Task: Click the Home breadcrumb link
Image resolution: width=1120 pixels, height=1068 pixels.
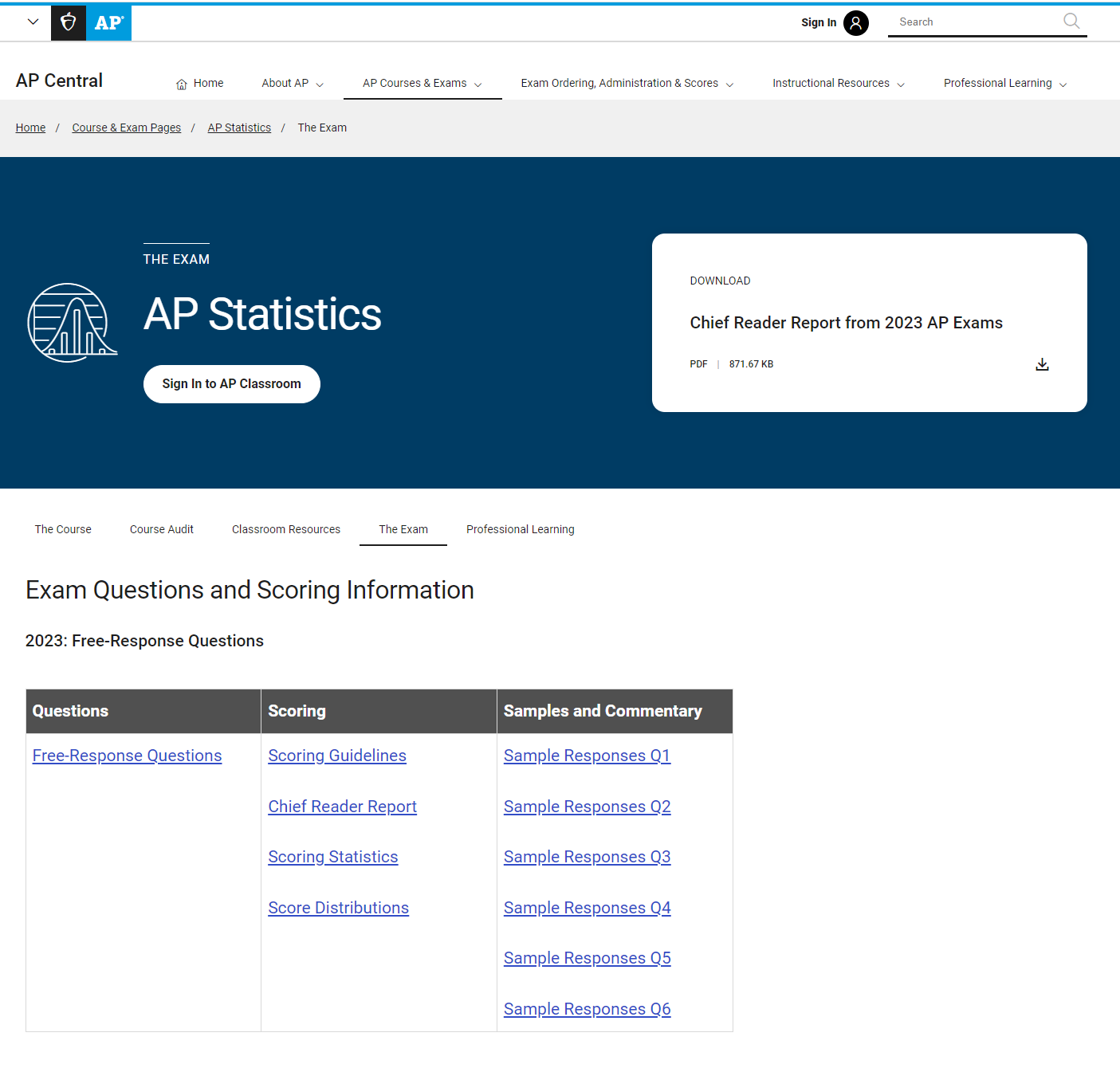Action: (x=30, y=128)
